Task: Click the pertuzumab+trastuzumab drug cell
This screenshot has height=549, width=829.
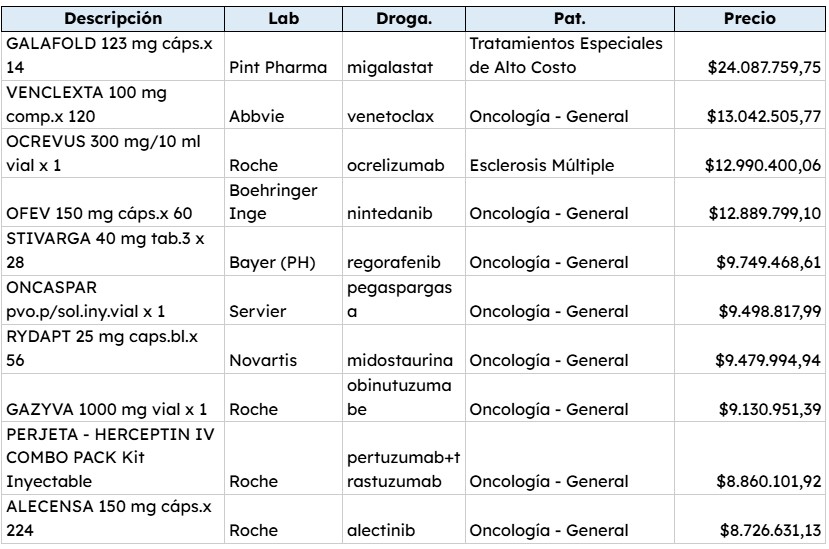Action: tap(402, 469)
